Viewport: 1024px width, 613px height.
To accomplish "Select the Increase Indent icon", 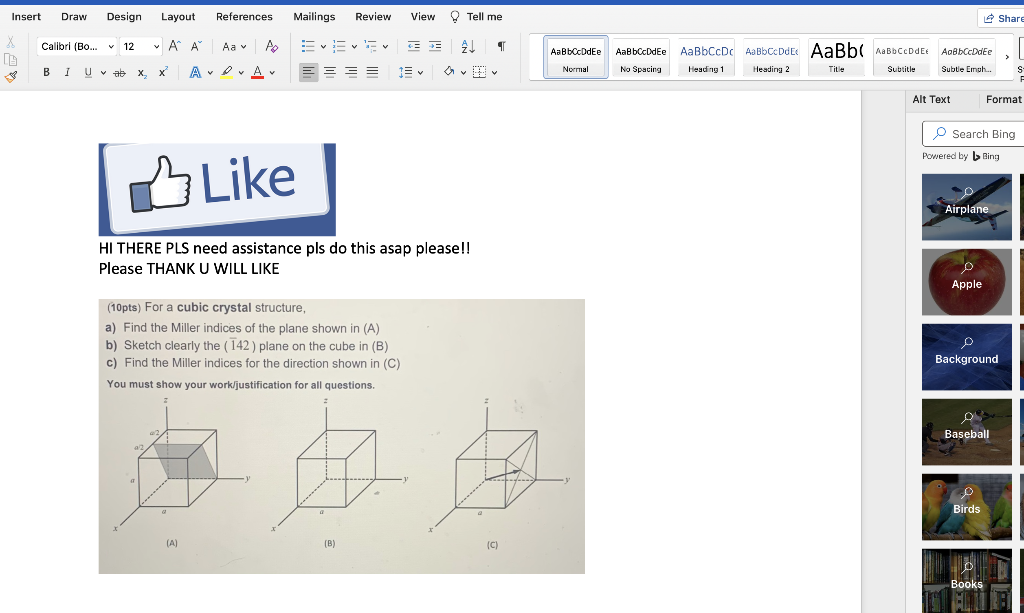I will [x=437, y=46].
